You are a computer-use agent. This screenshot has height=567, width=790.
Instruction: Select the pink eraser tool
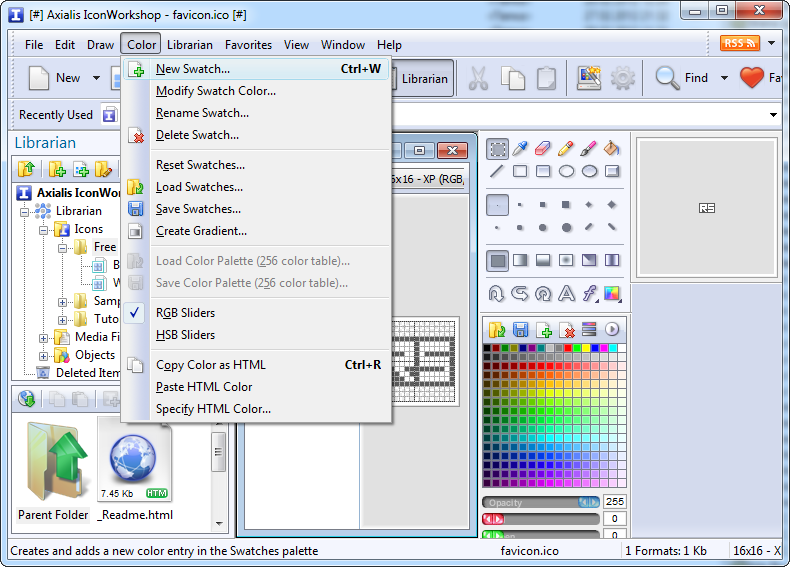(543, 149)
